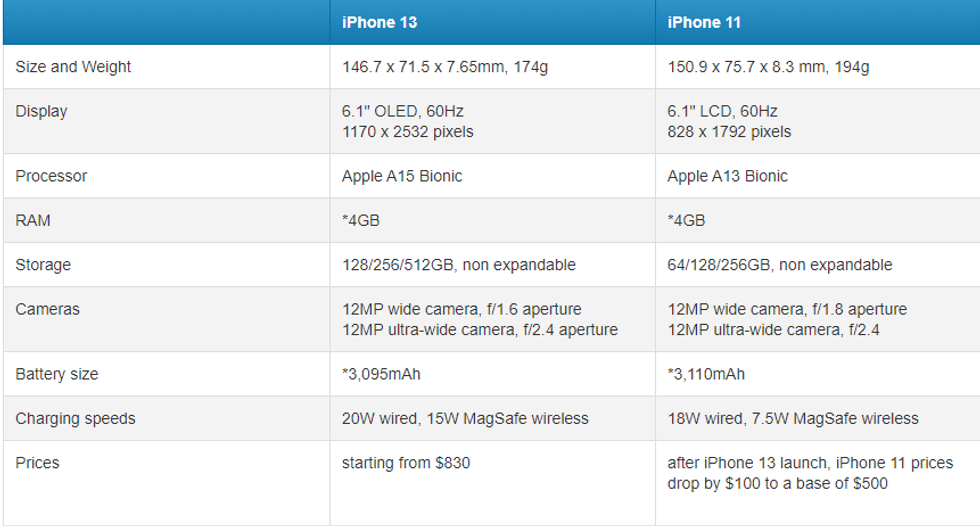Click the *3,110mAh battery cell
Viewport: 980px width, 526px height.
pos(706,374)
